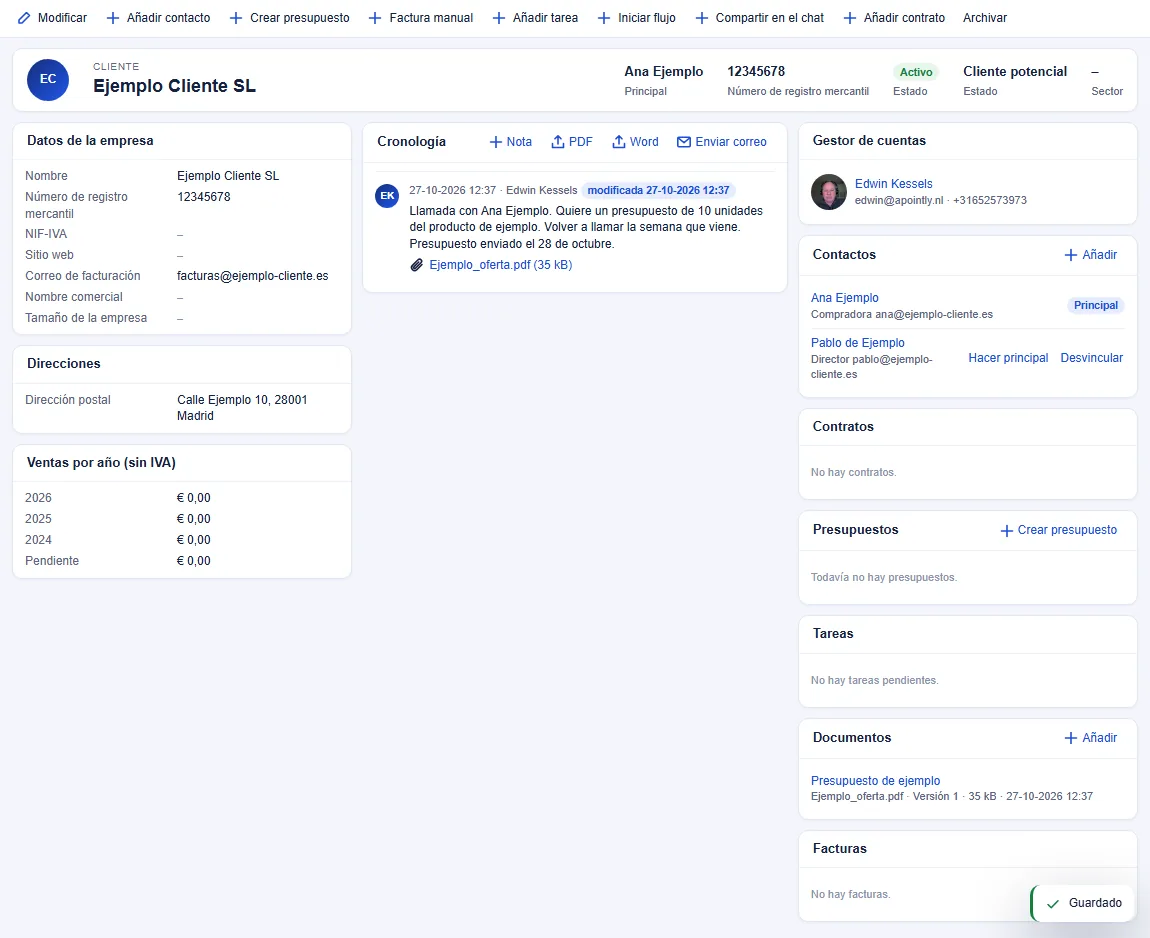Click the plus icon of Añadir tarea
Screen dimensions: 1150x938
(499, 18)
